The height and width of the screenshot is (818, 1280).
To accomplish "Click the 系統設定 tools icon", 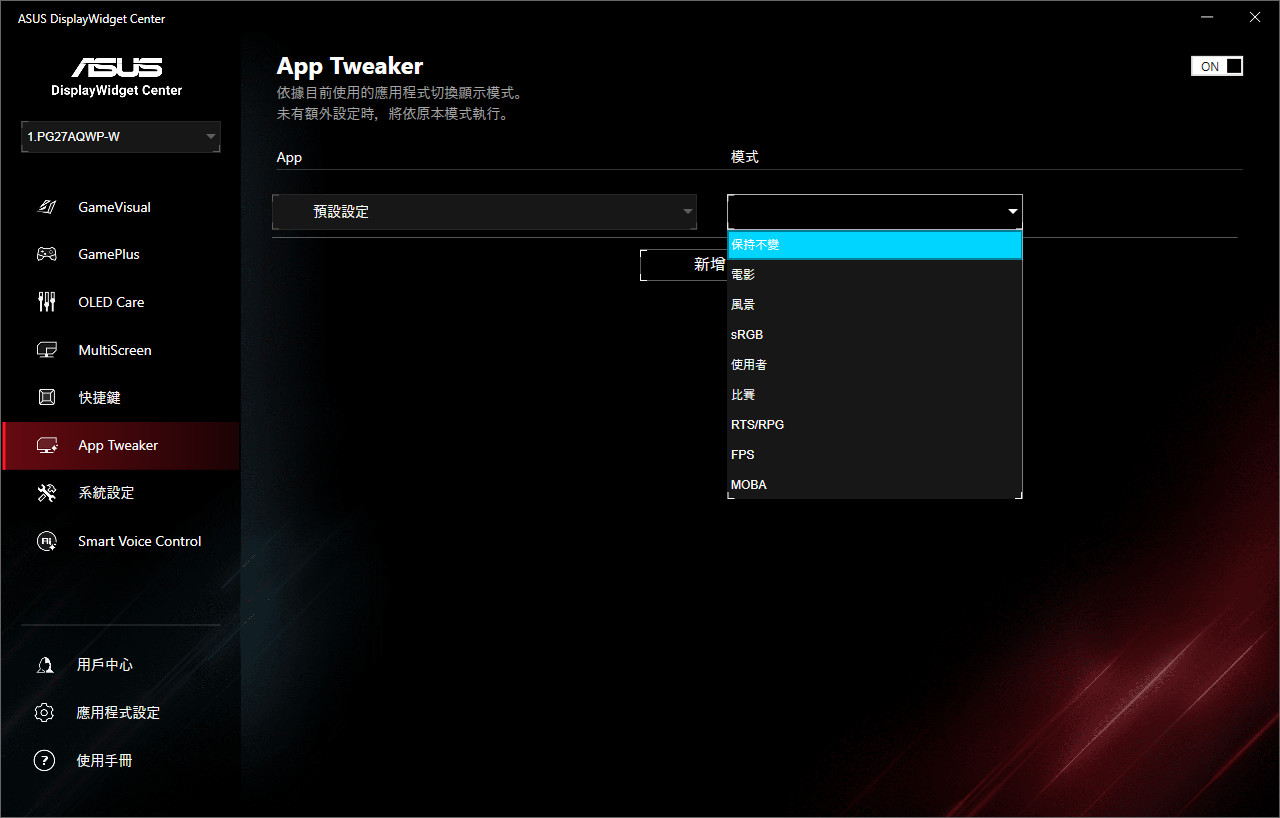I will [47, 493].
